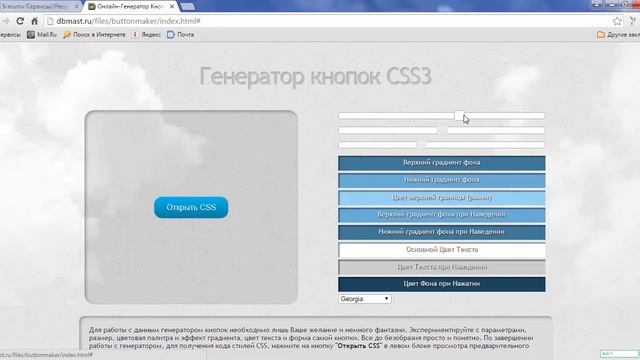Screen dimensions: 640x360
Task: Open the Другие закладки folder
Action: pyautogui.click(x=618, y=35)
